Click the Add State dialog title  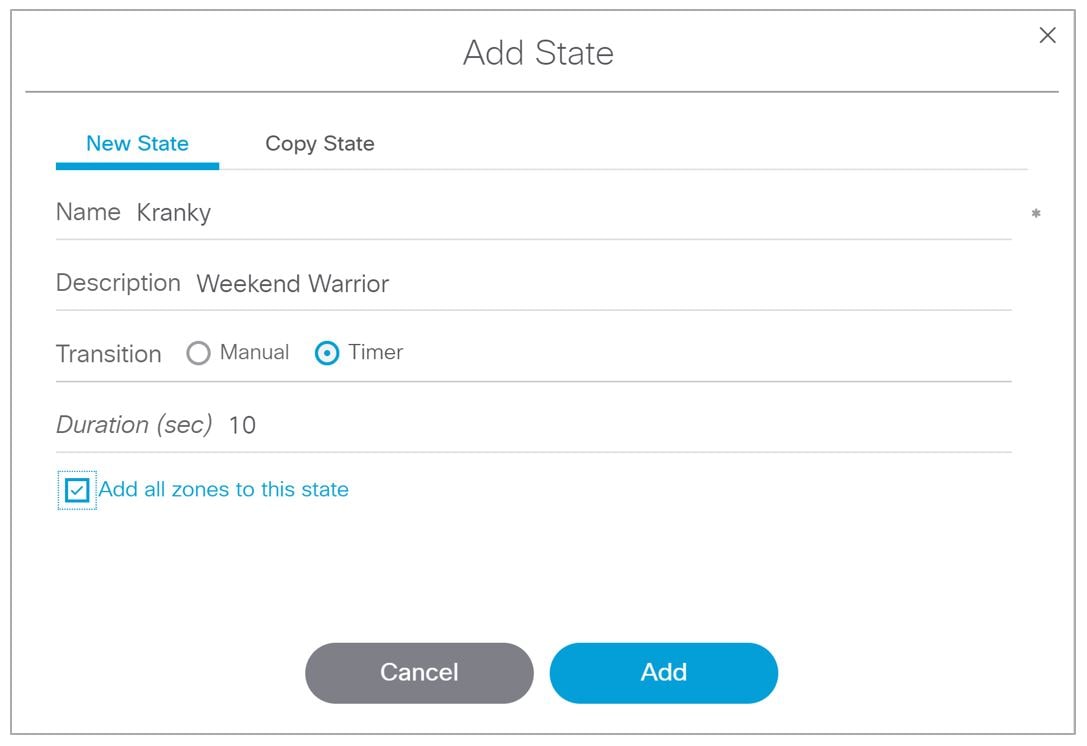[539, 53]
